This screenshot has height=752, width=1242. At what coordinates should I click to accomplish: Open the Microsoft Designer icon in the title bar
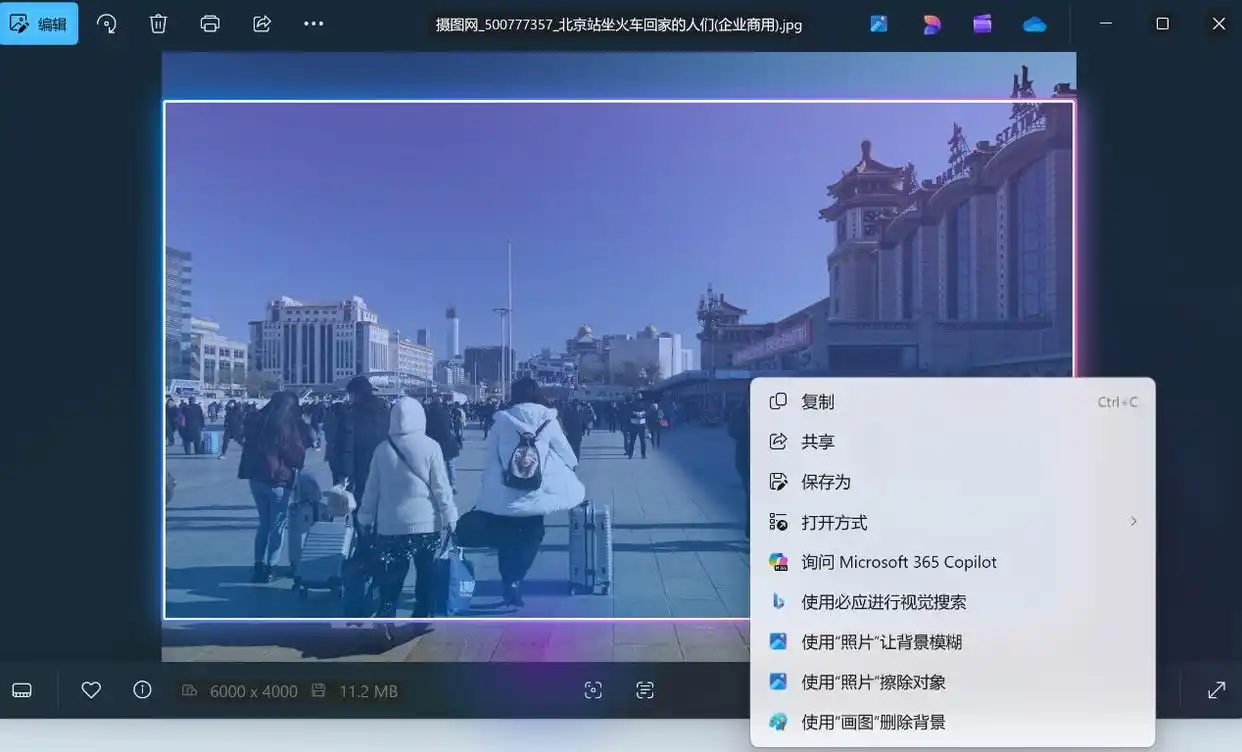(x=931, y=24)
